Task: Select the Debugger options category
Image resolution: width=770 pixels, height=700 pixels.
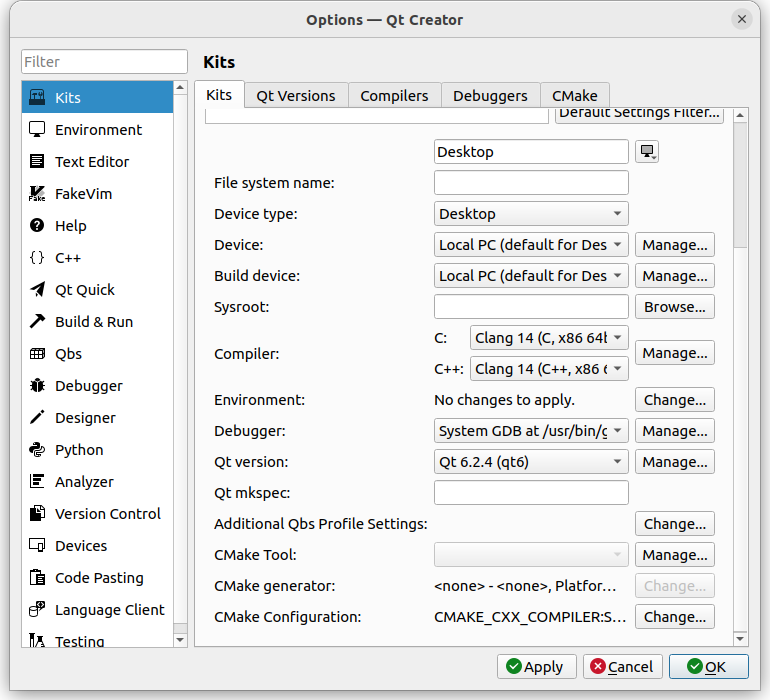Action: coord(97,386)
